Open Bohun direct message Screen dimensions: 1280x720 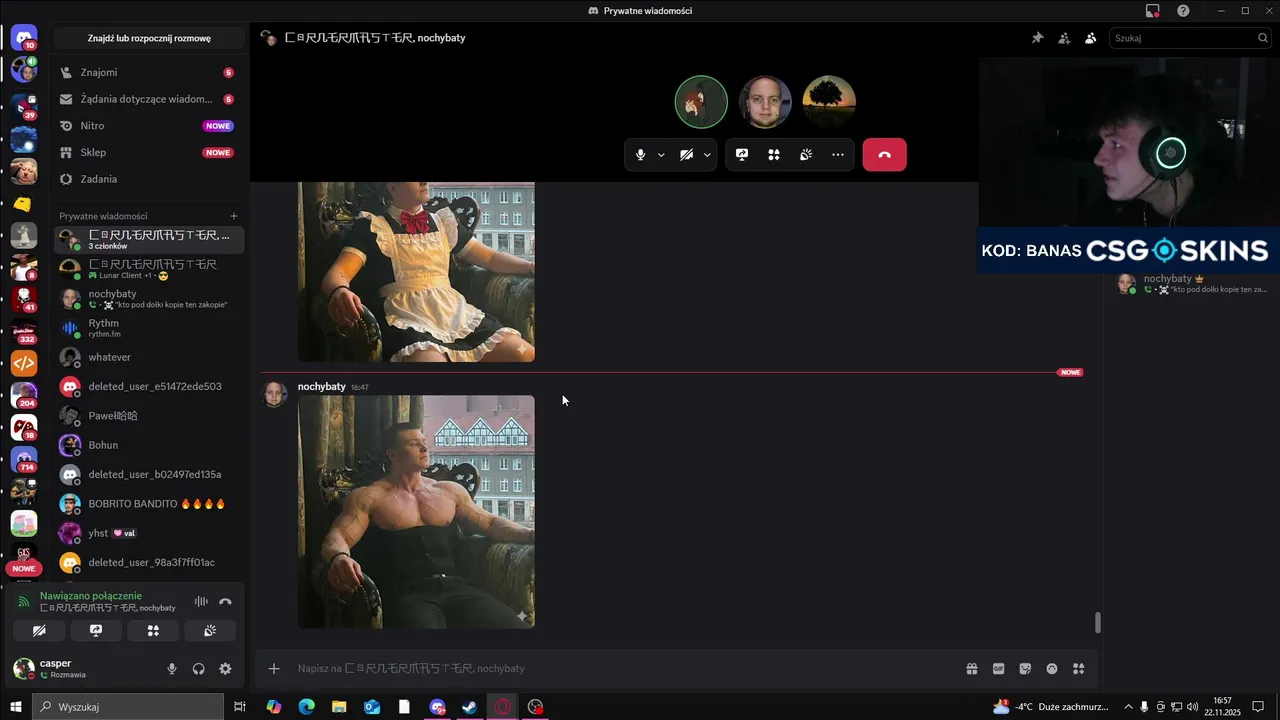click(148, 445)
